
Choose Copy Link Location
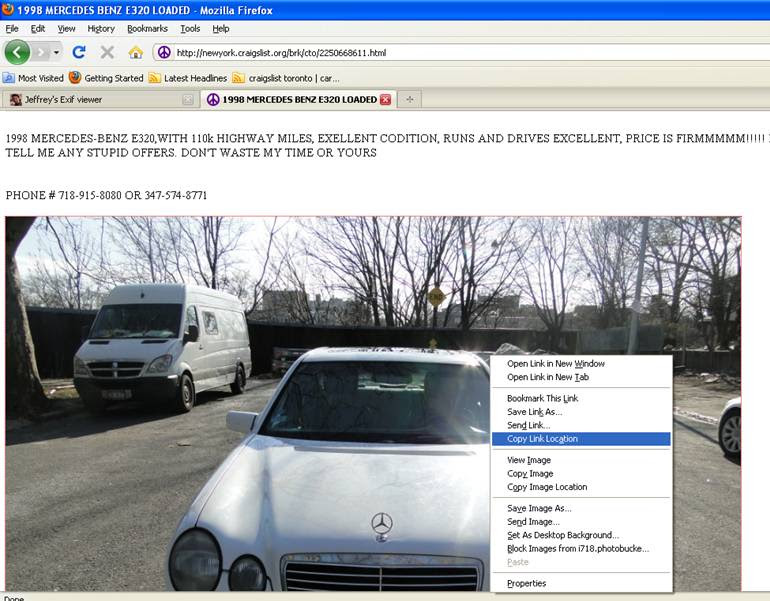[x=581, y=439]
